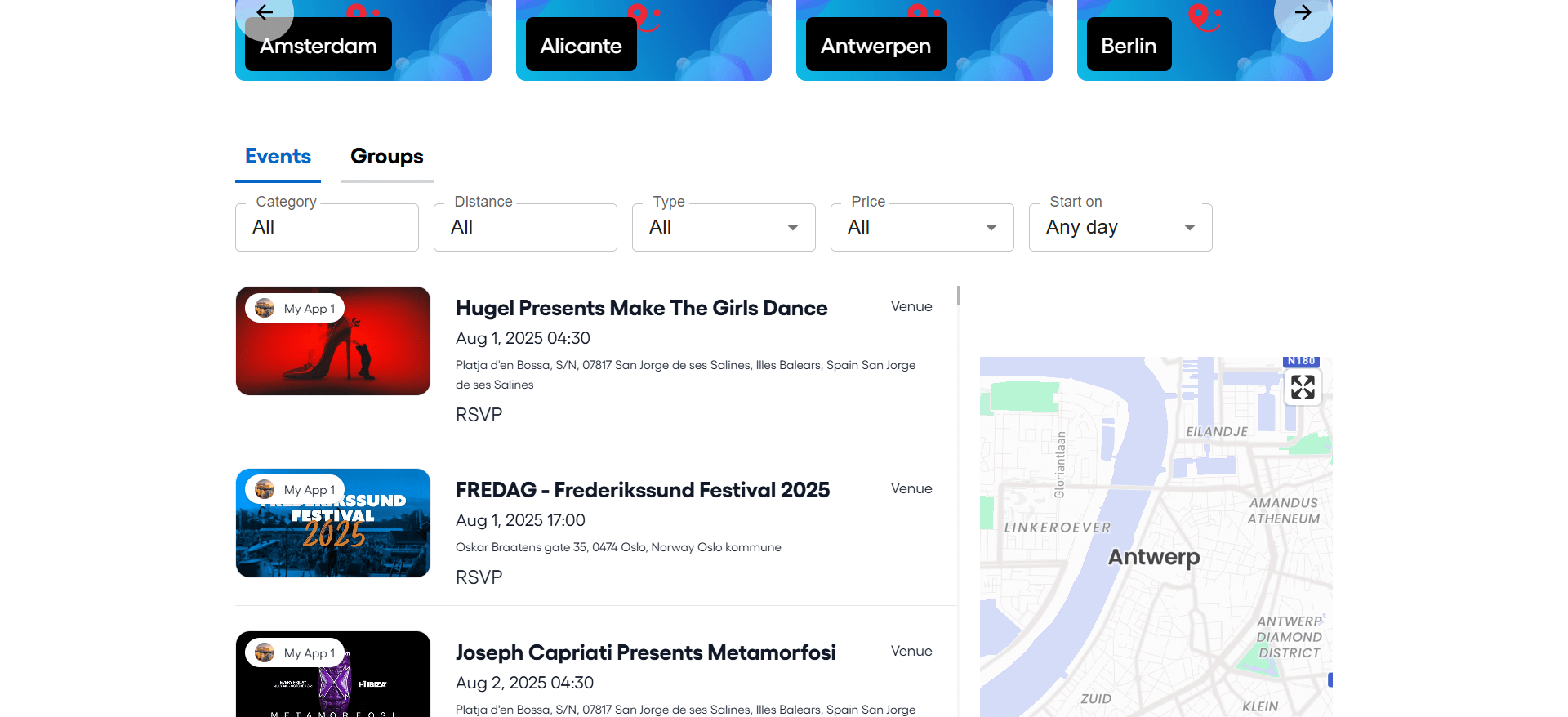Screen dimensions: 1568x717
Task: Click the events list scrollbar
Action: (x=959, y=295)
